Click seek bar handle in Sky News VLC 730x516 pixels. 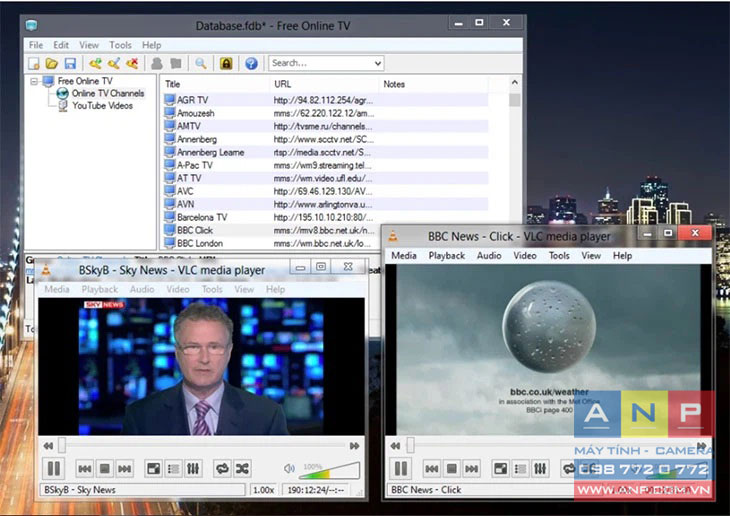[x=62, y=446]
